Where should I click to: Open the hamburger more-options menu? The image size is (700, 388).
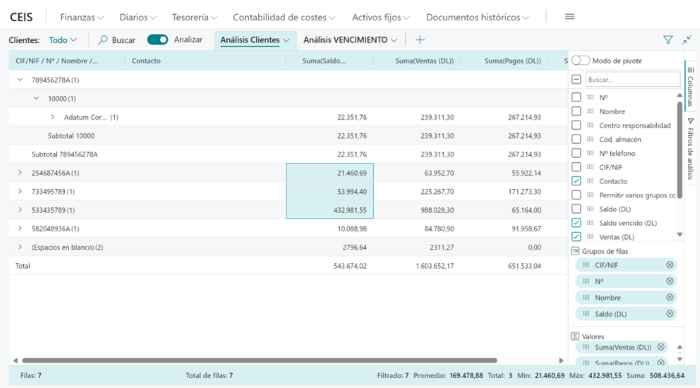click(569, 17)
